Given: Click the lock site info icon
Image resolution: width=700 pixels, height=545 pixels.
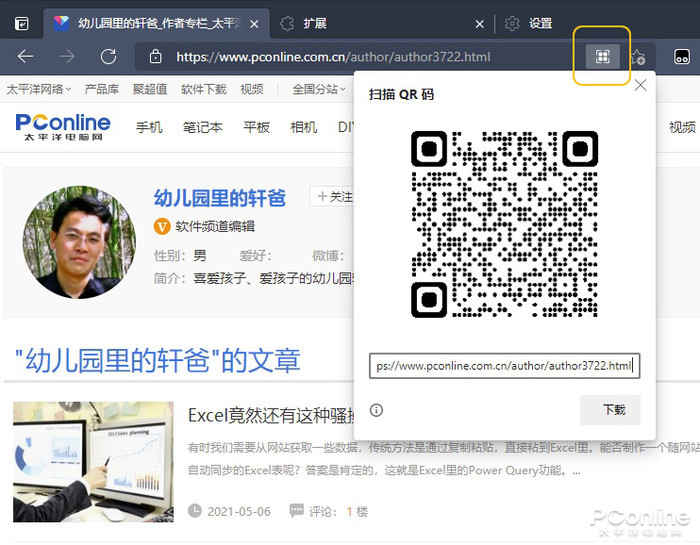Looking at the screenshot, I should [x=155, y=56].
